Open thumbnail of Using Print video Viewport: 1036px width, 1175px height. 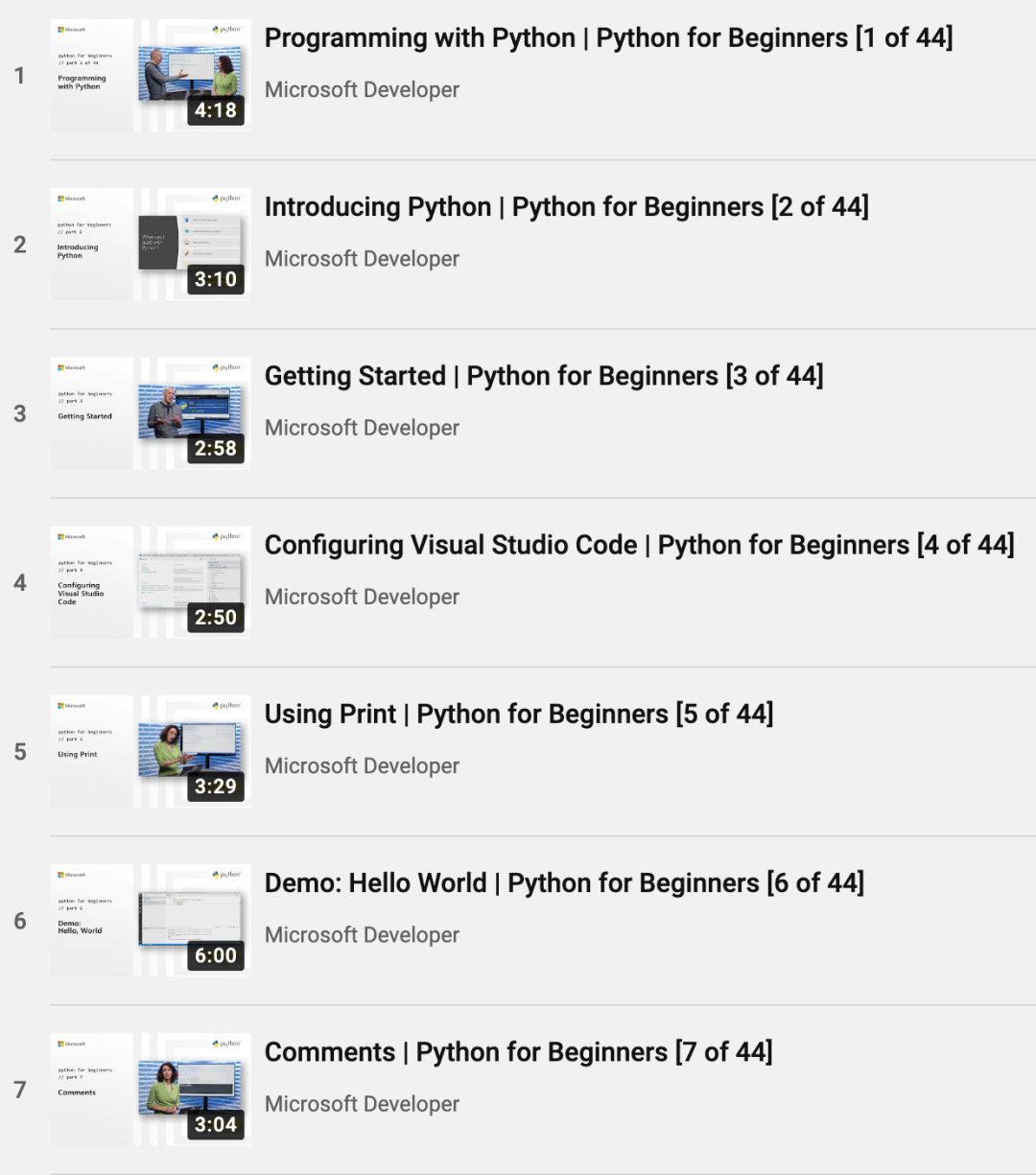pos(151,751)
